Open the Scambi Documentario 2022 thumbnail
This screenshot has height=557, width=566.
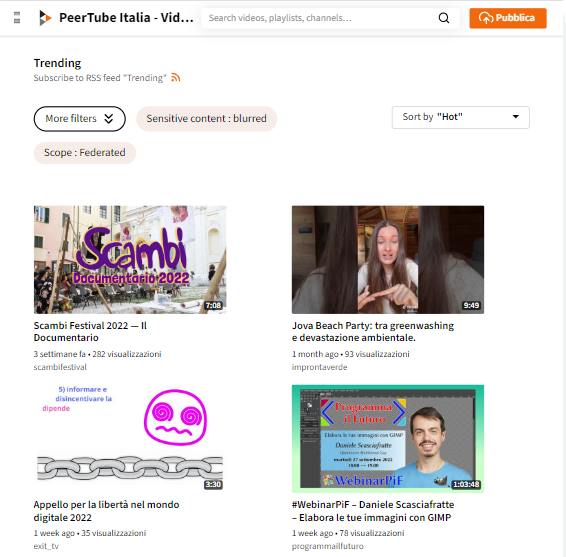tap(130, 260)
